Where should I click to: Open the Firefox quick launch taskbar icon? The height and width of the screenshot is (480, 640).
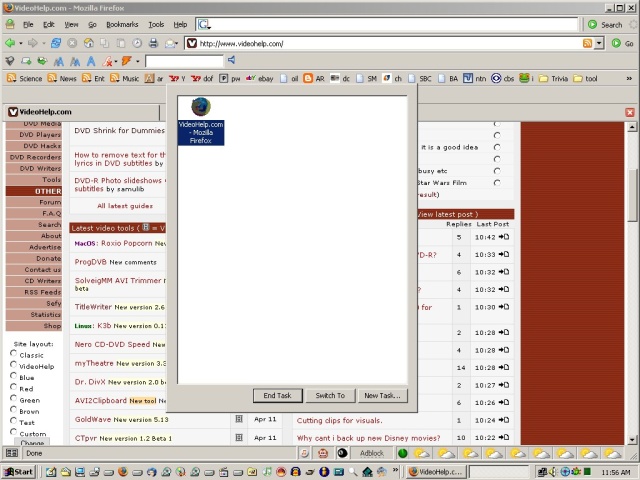tap(122, 472)
